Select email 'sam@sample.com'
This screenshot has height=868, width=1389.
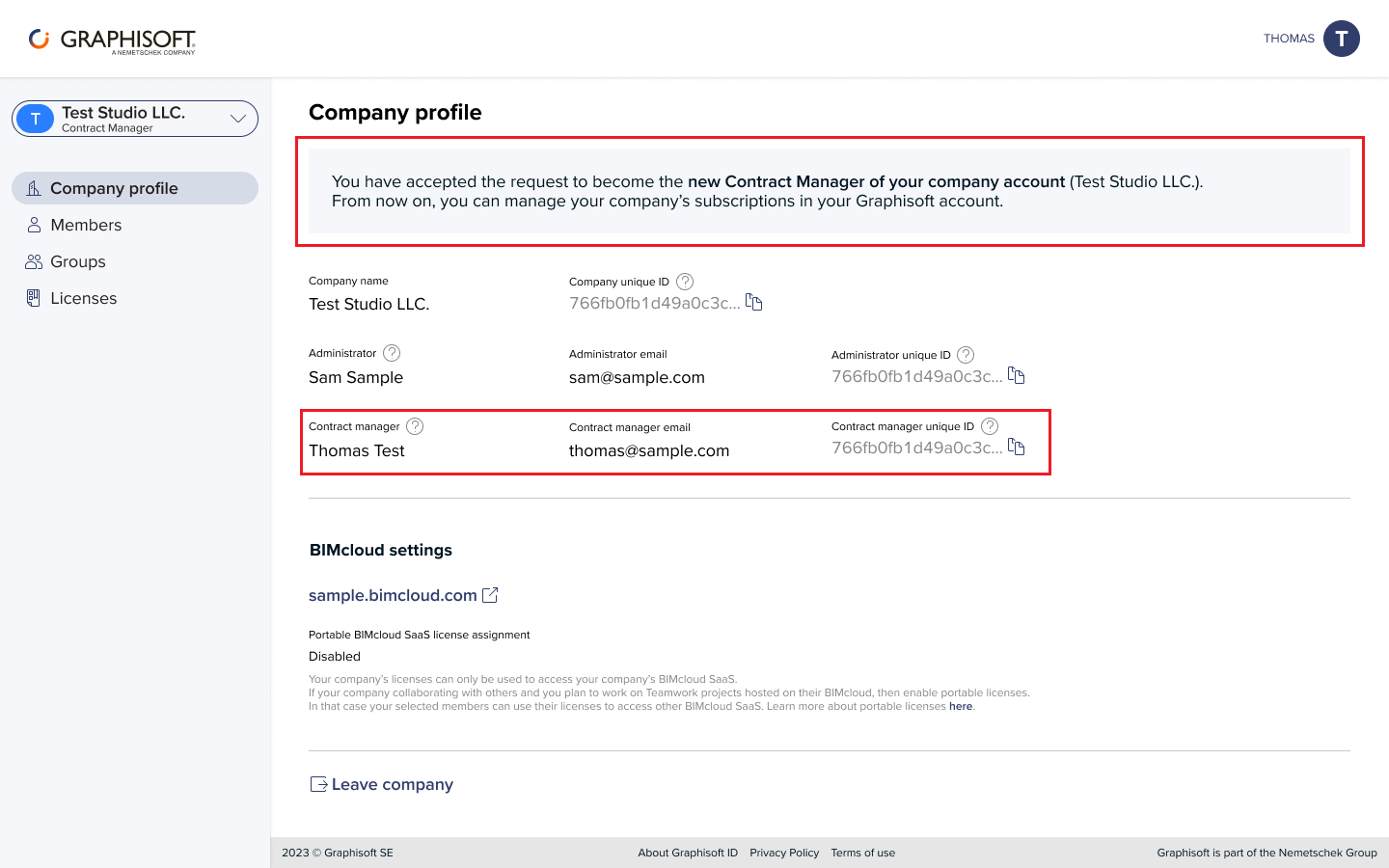pyautogui.click(x=637, y=377)
